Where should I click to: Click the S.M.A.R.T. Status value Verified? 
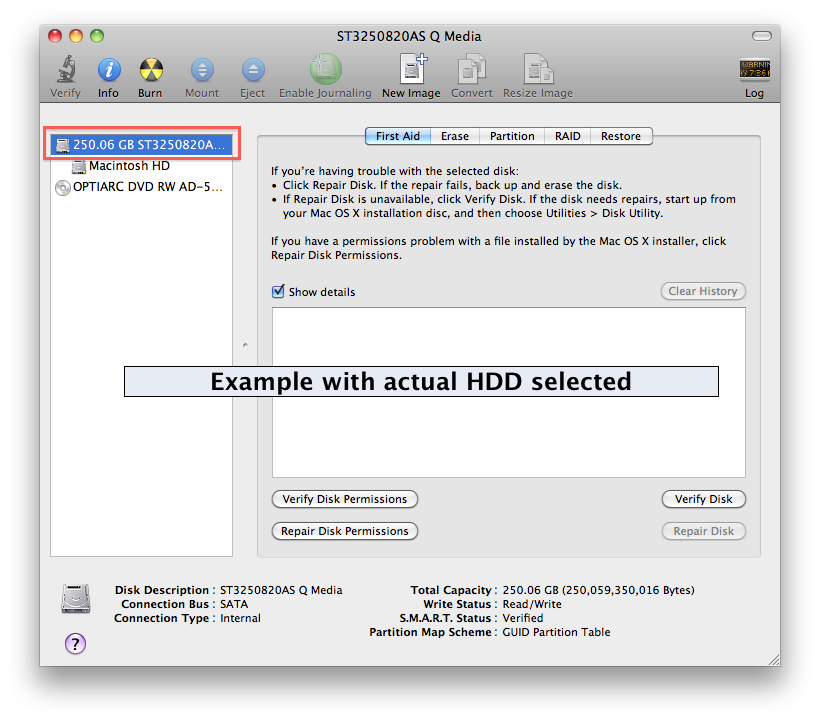tap(523, 618)
